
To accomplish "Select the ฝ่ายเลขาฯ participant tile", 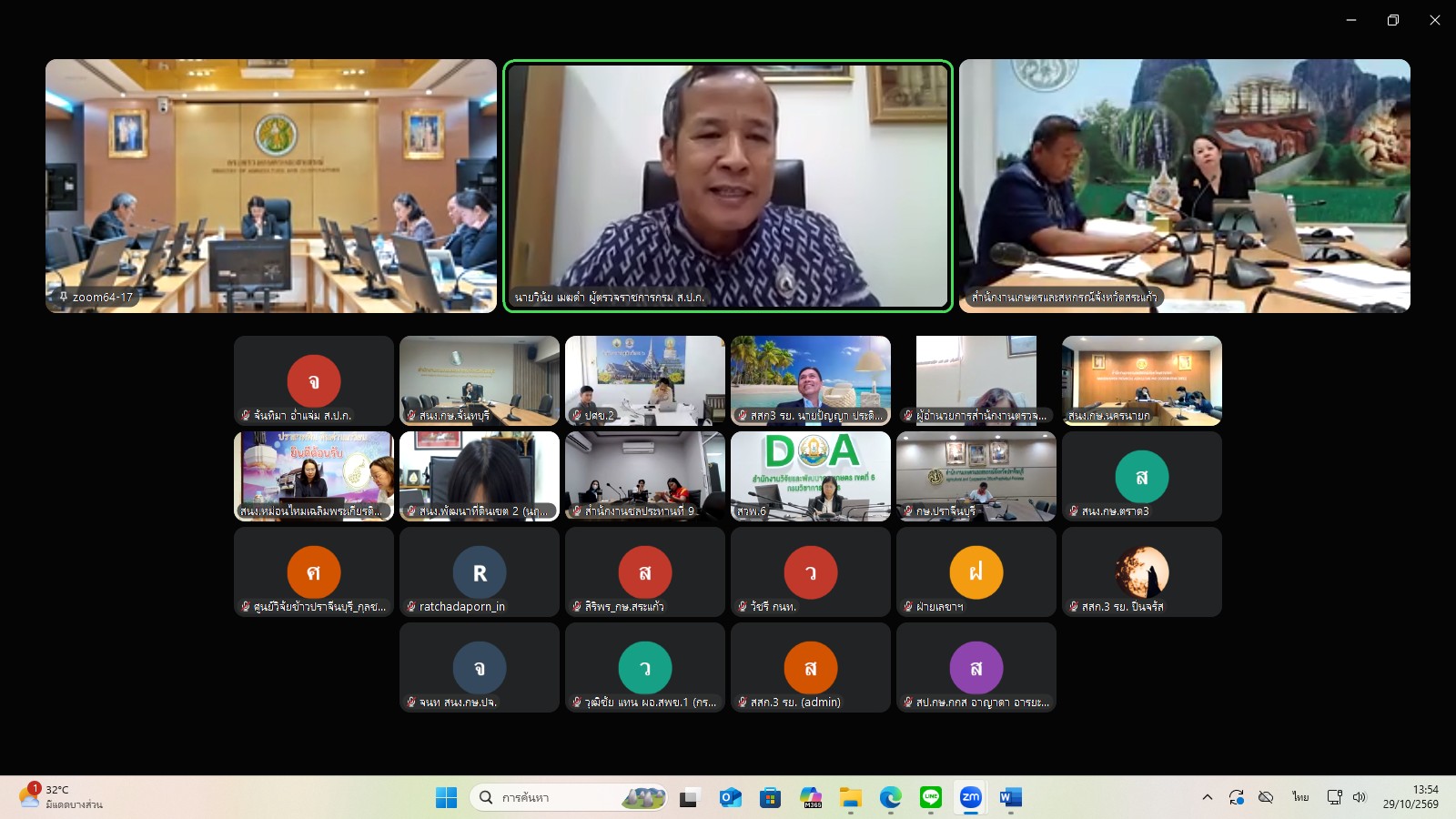I will tap(976, 571).
